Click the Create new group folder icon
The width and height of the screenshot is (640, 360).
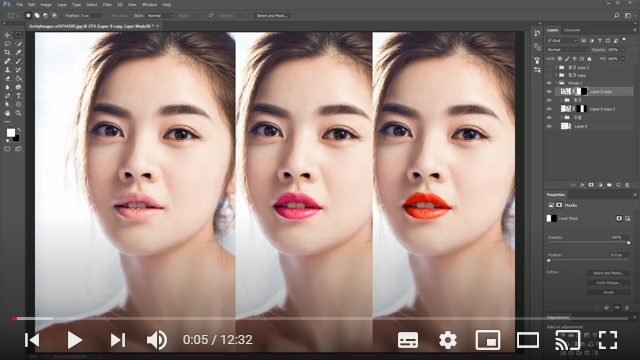pyautogui.click(x=609, y=185)
